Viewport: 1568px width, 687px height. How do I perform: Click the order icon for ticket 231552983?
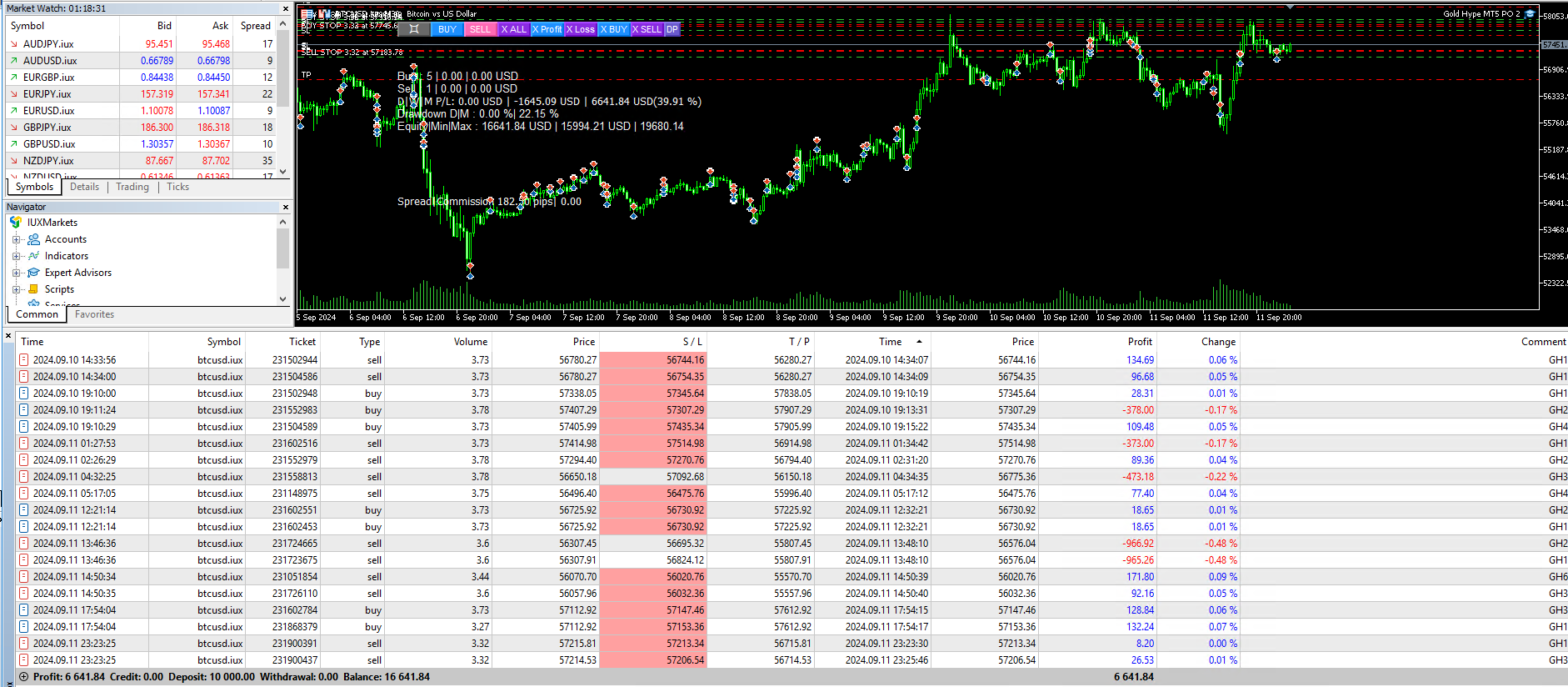(23, 410)
